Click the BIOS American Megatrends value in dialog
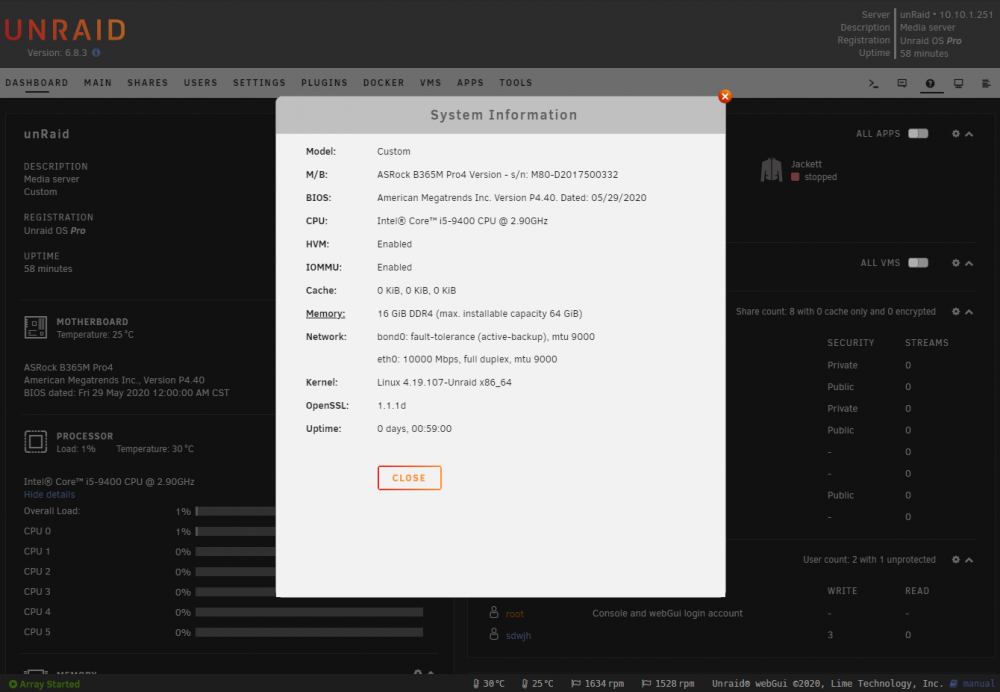1000x692 pixels. [511, 198]
